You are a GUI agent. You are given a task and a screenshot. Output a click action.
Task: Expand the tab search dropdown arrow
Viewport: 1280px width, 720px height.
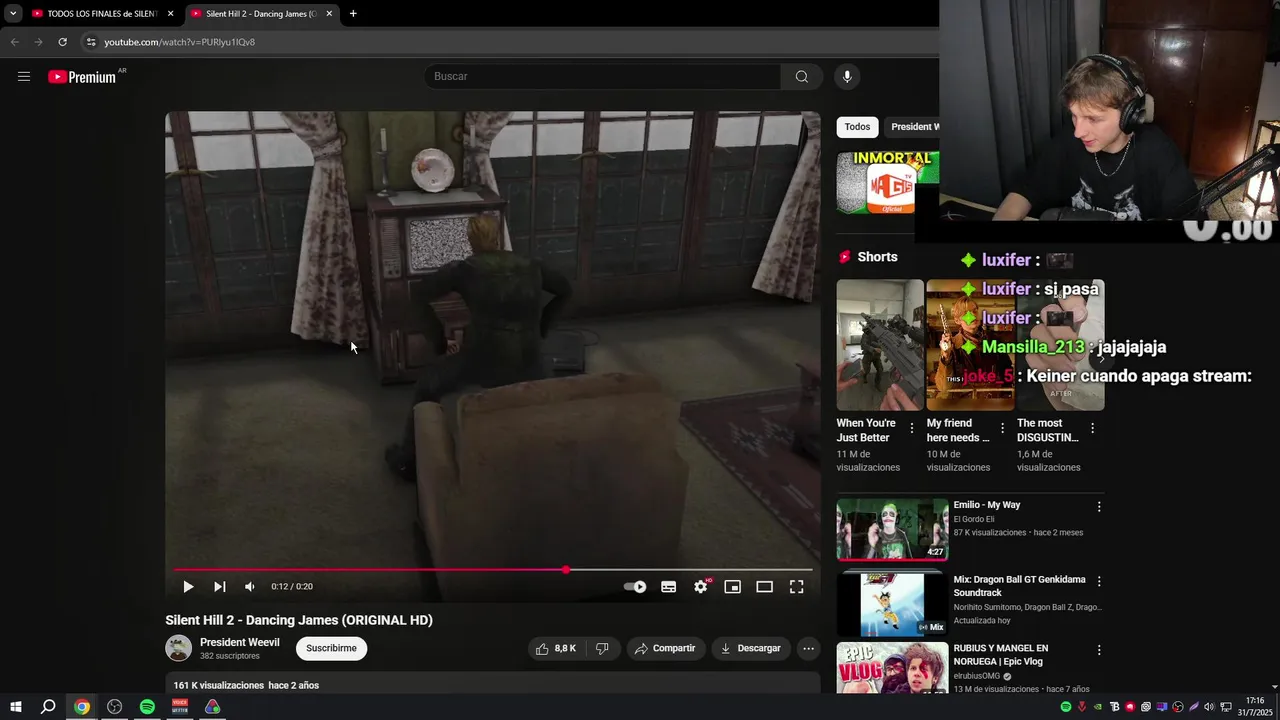(x=13, y=14)
